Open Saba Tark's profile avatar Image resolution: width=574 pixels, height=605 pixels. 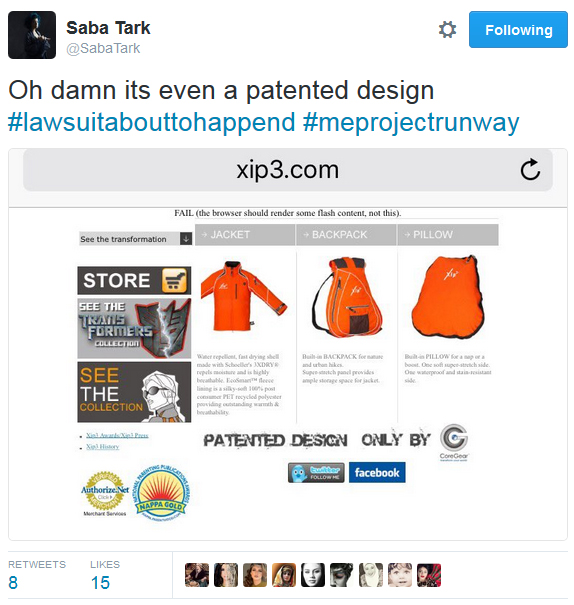pyautogui.click(x=32, y=35)
